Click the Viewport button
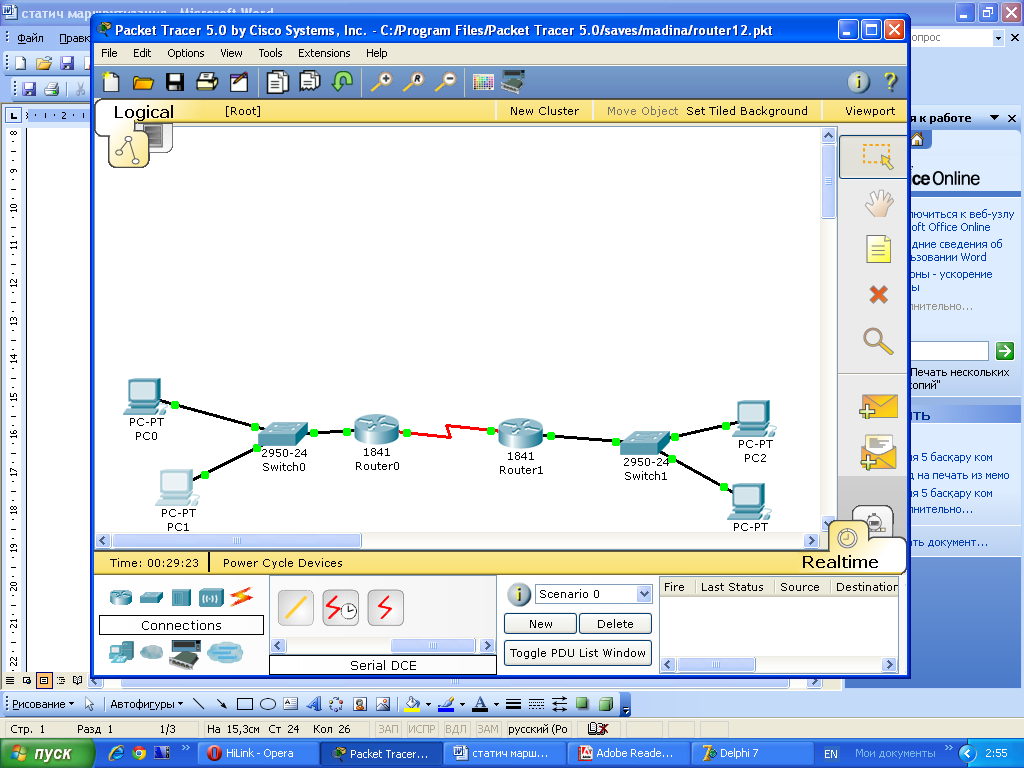 870,111
